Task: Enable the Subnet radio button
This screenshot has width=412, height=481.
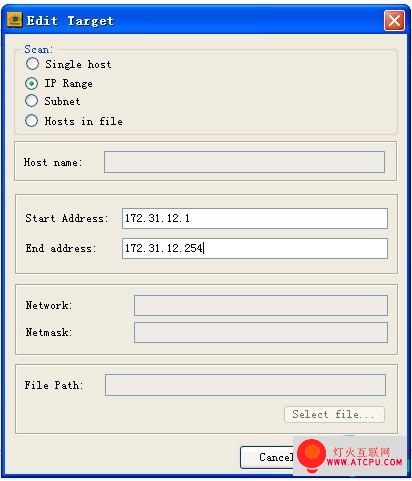Action: point(32,101)
